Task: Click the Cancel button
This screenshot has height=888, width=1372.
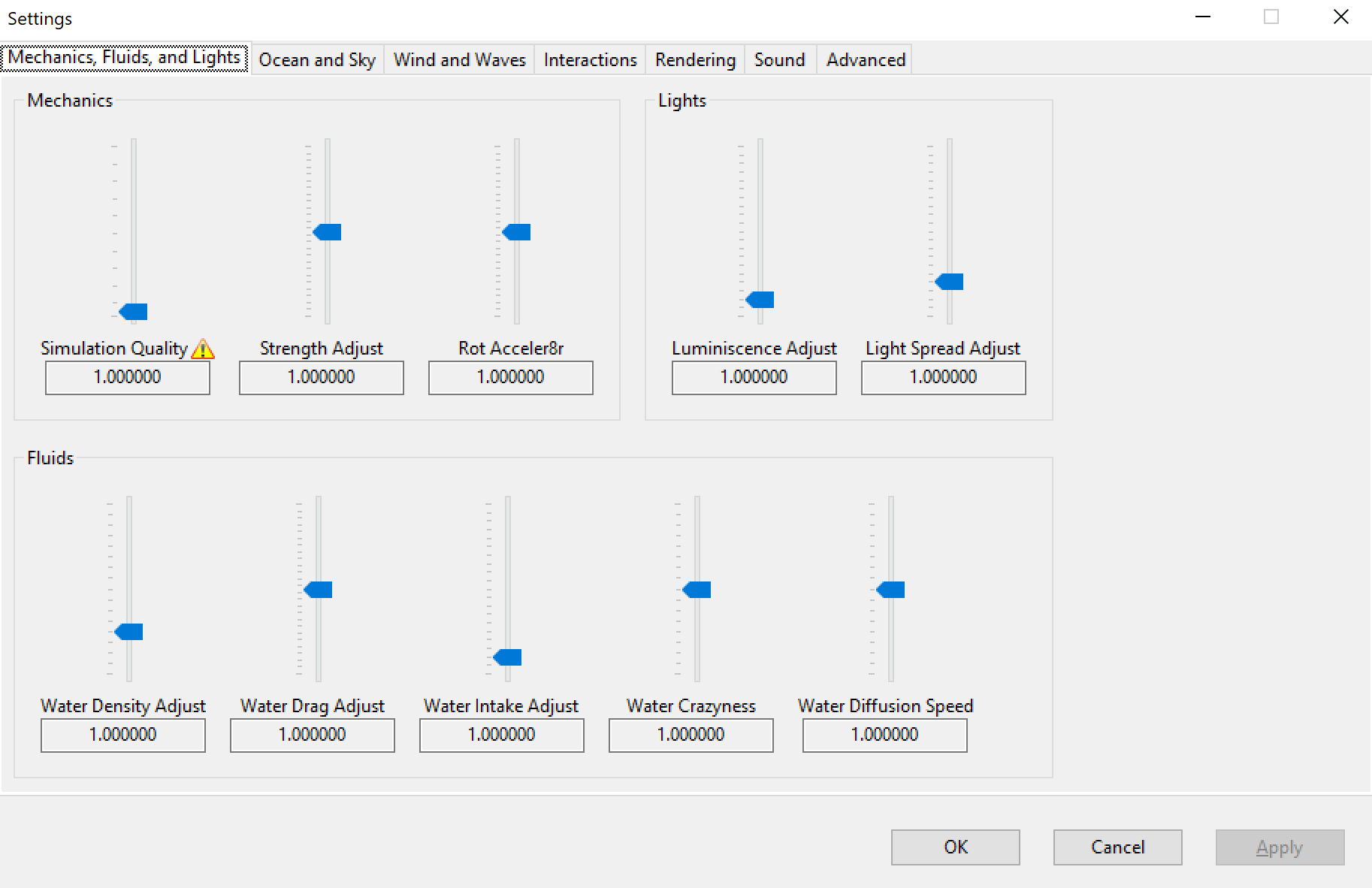Action: pyautogui.click(x=1117, y=847)
